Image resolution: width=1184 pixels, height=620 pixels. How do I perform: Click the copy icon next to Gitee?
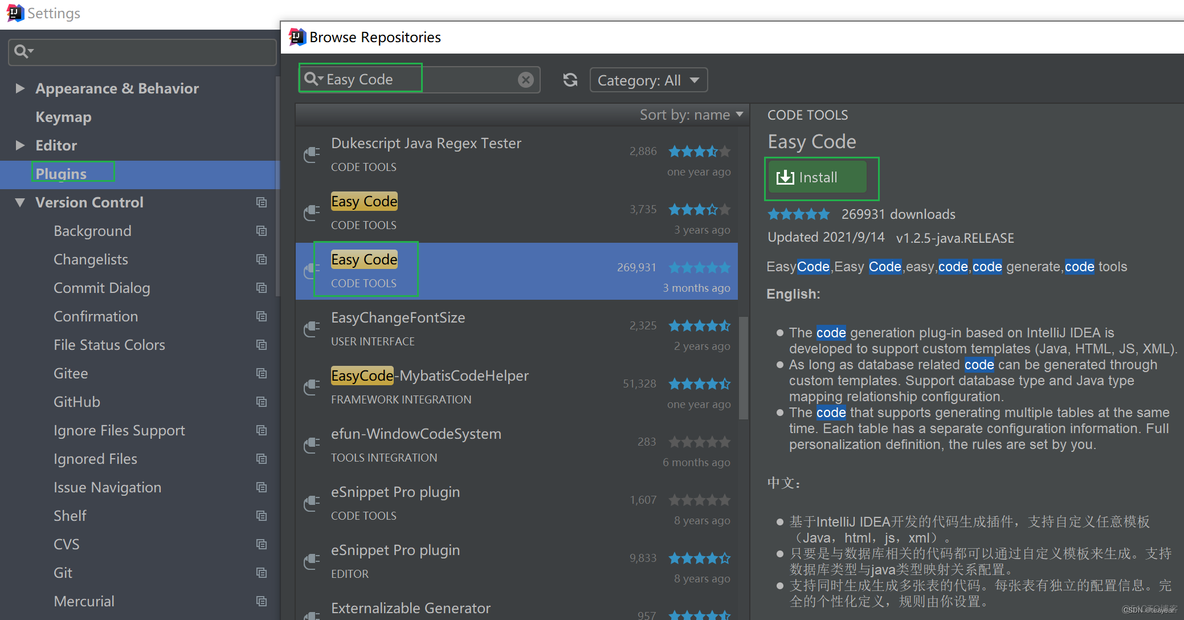coord(261,373)
